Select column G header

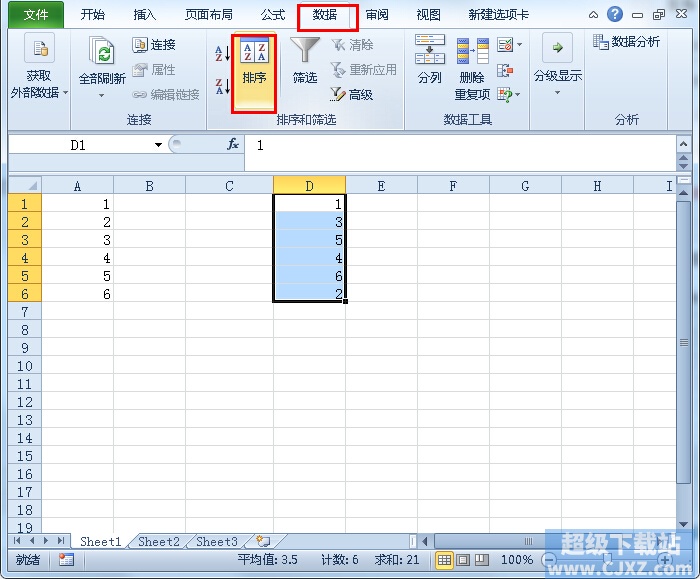tap(525, 185)
